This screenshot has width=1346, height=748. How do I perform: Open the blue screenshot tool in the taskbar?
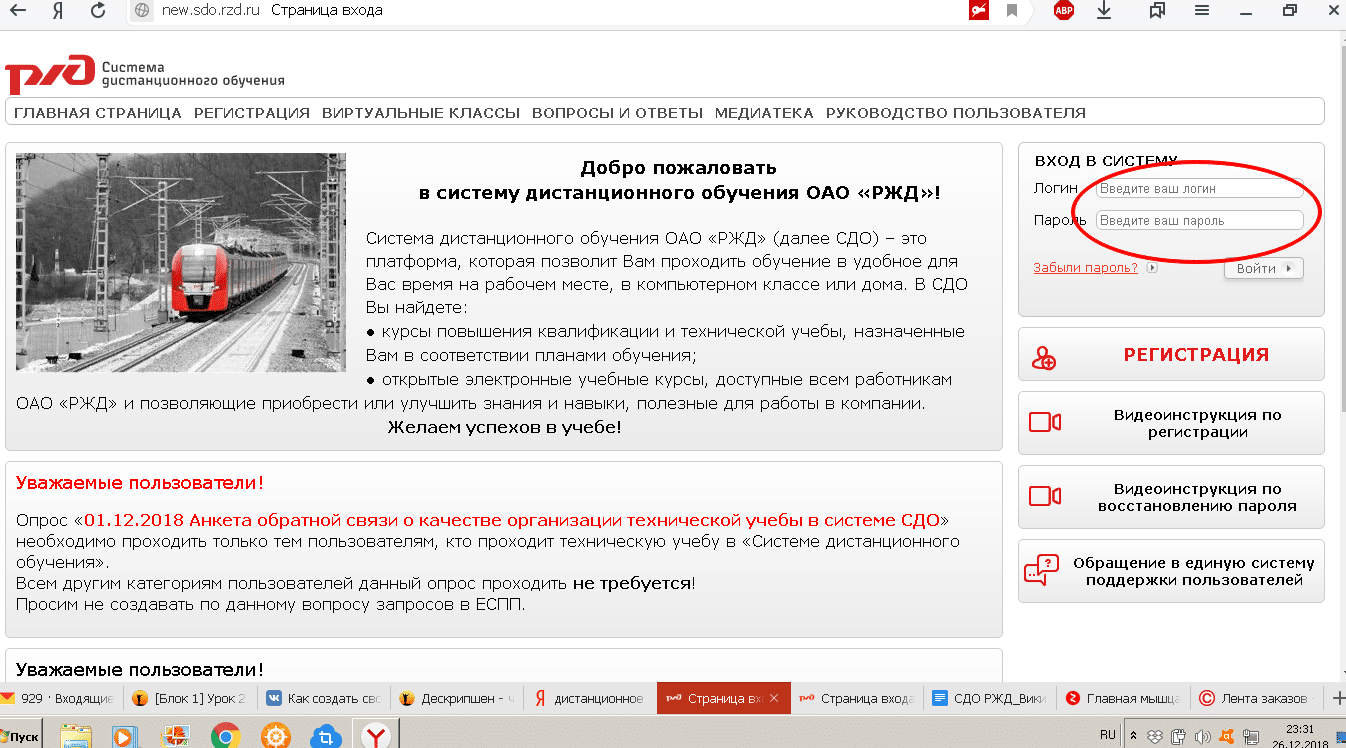point(325,738)
